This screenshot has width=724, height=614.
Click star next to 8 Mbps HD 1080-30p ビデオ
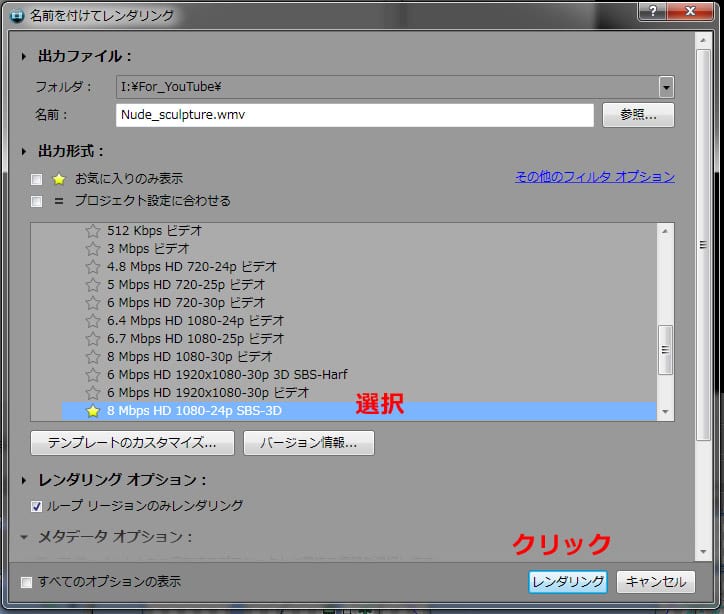coord(94,356)
